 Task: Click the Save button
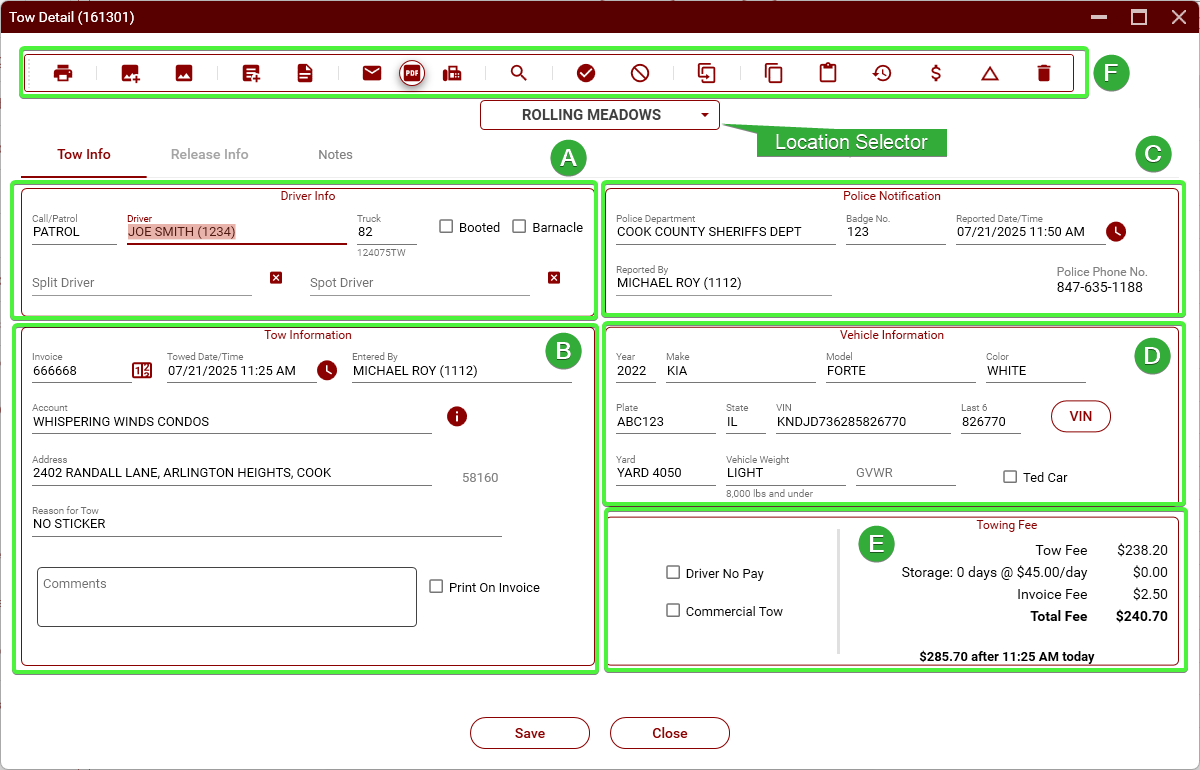pyautogui.click(x=530, y=733)
